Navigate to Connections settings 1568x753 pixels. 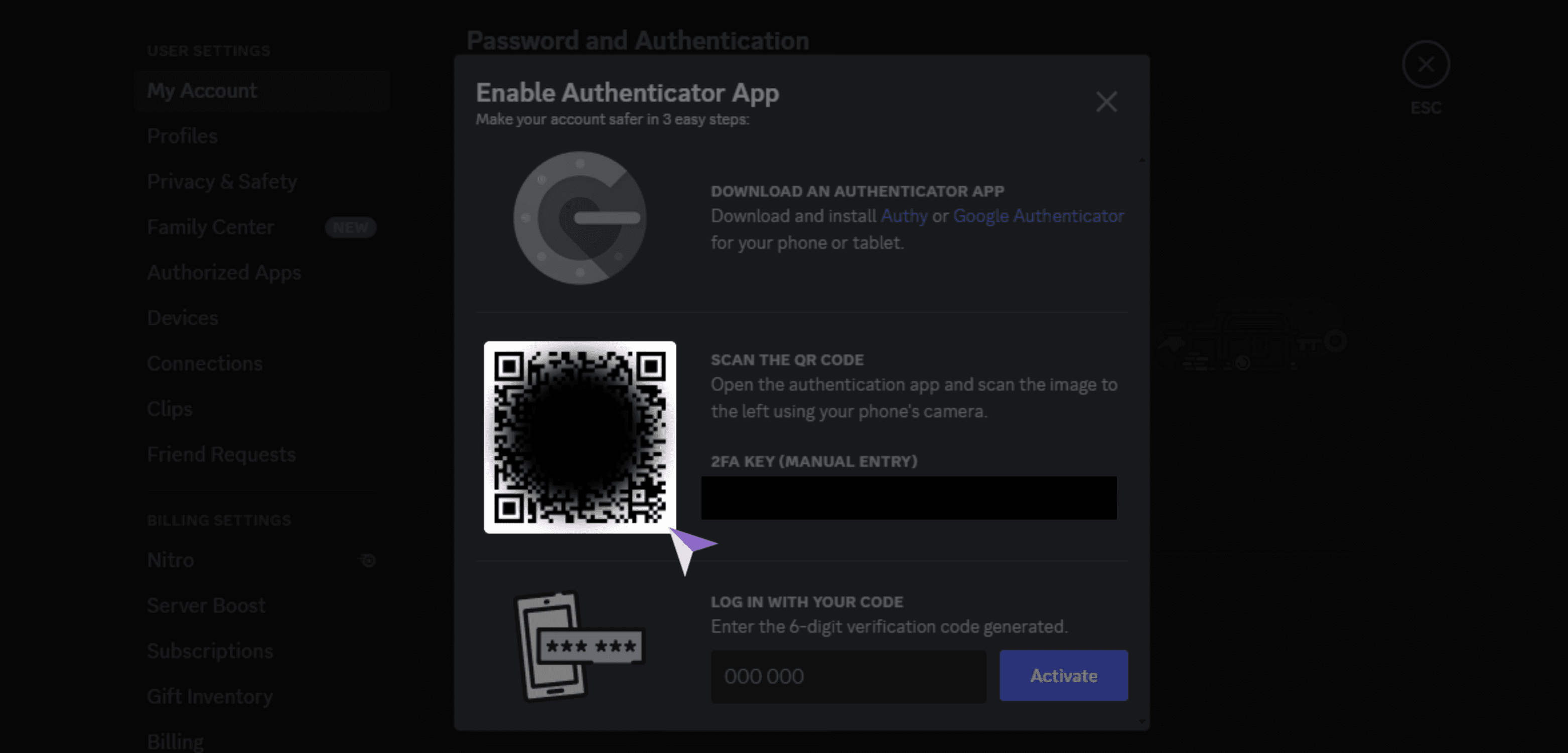(x=205, y=363)
